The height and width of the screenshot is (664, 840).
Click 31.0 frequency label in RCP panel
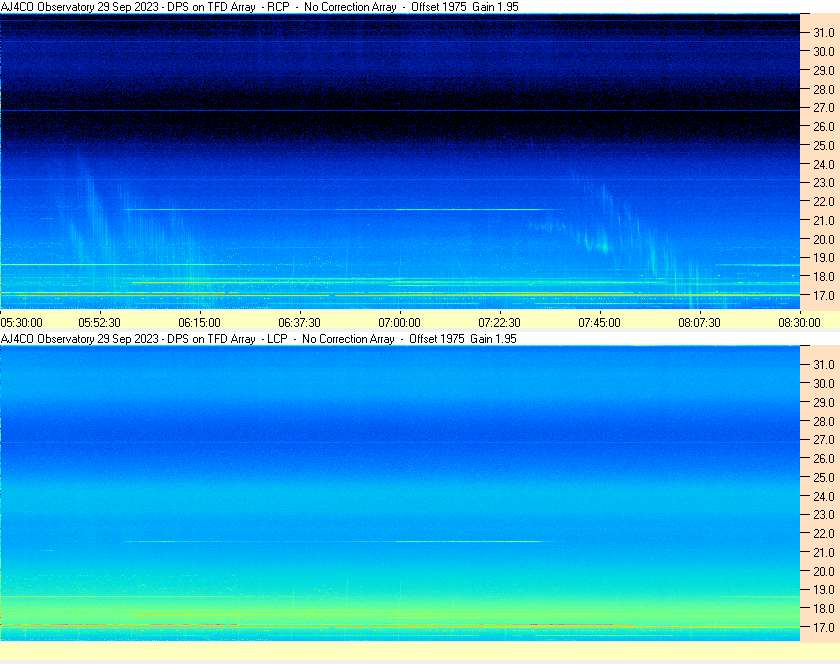(823, 33)
